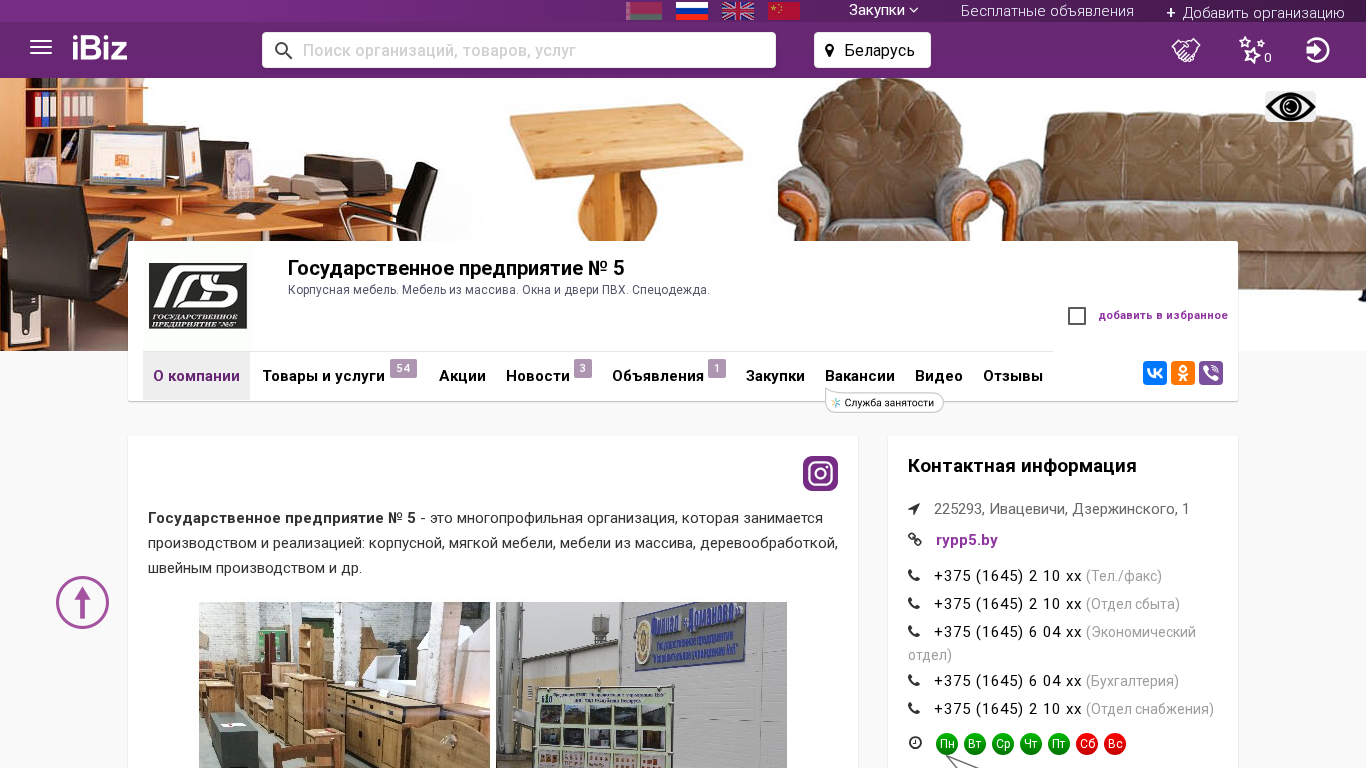Open the Беларусь location selector
Image resolution: width=1366 pixels, height=768 pixels.
point(872,50)
